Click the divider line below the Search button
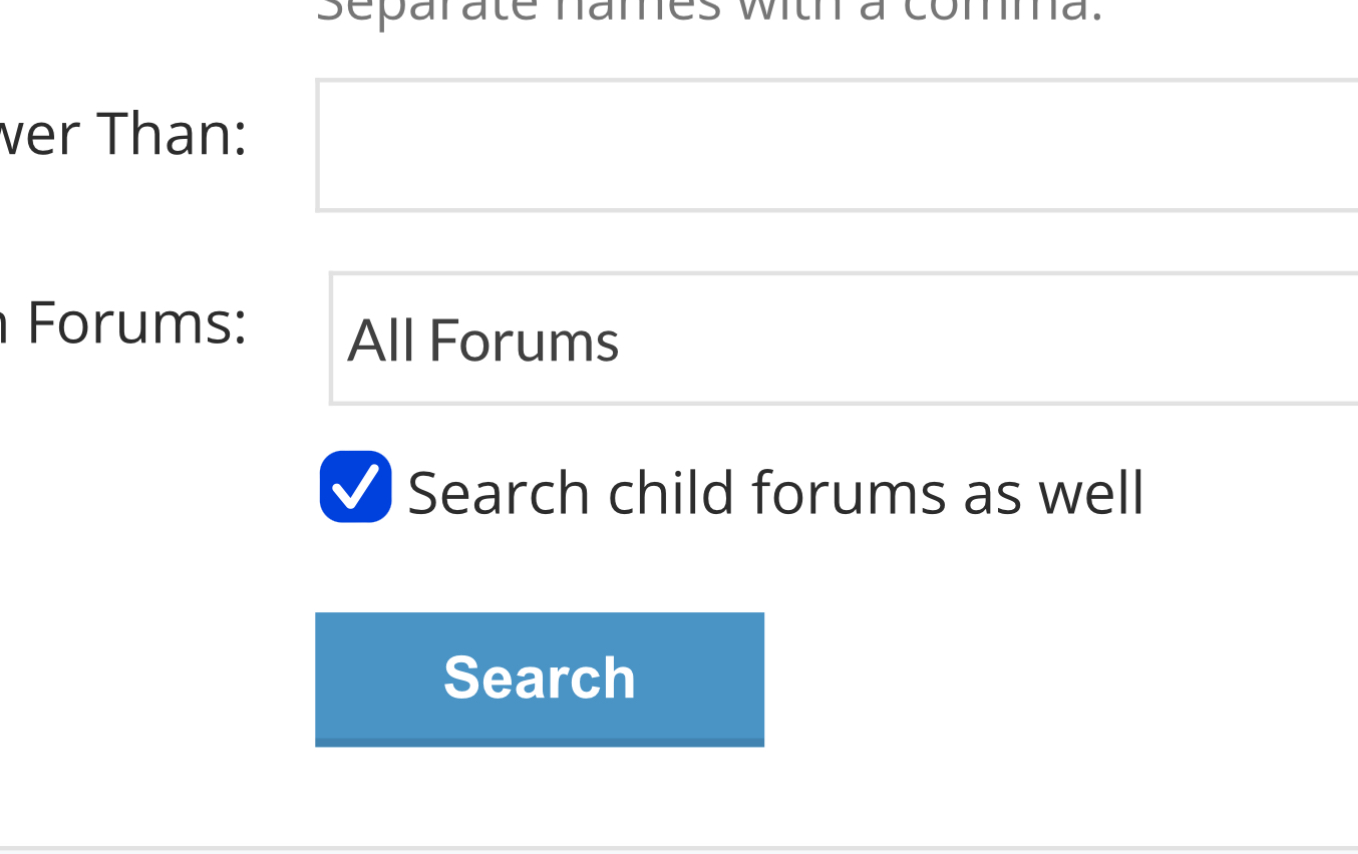The width and height of the screenshot is (1358, 854). (x=679, y=848)
